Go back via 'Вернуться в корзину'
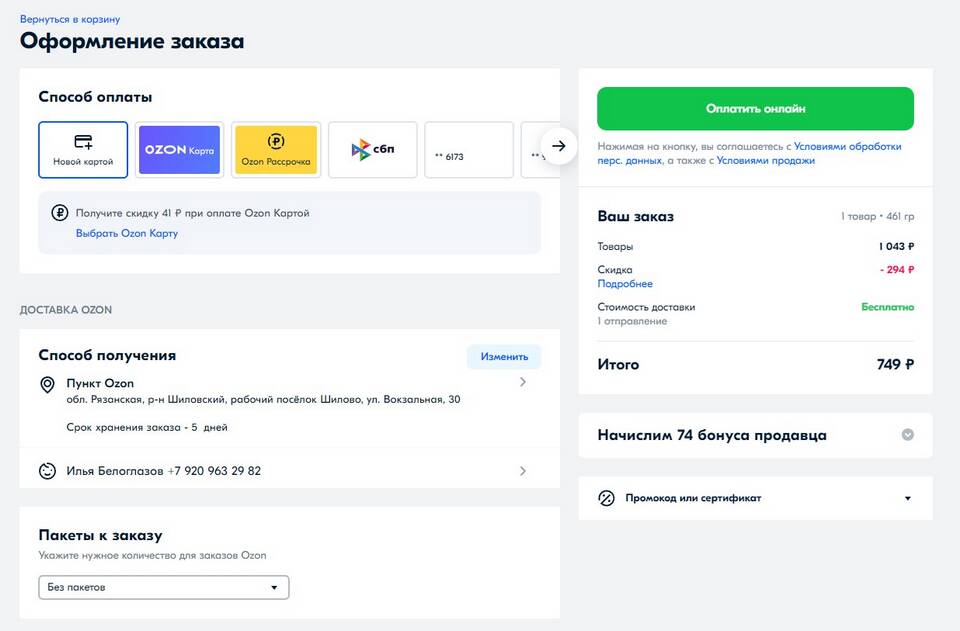The image size is (960, 631). point(70,19)
